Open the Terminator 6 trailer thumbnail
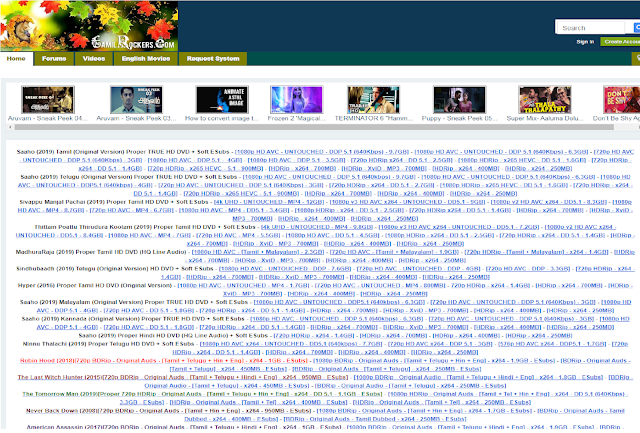This screenshot has height=433, width=640. 373,100
